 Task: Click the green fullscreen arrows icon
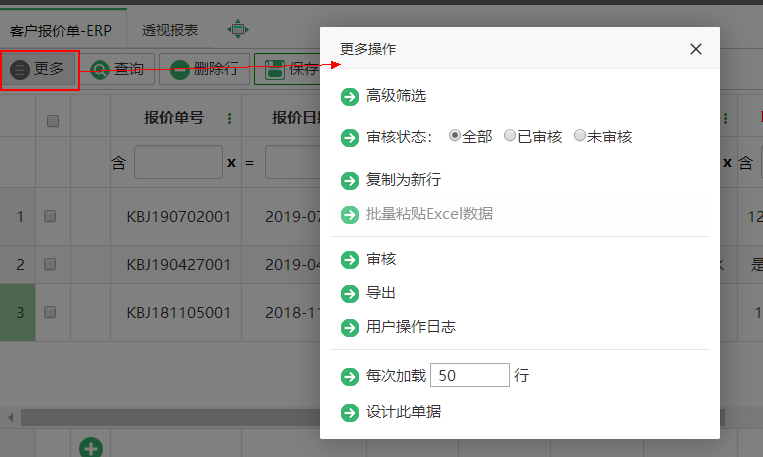[x=238, y=29]
